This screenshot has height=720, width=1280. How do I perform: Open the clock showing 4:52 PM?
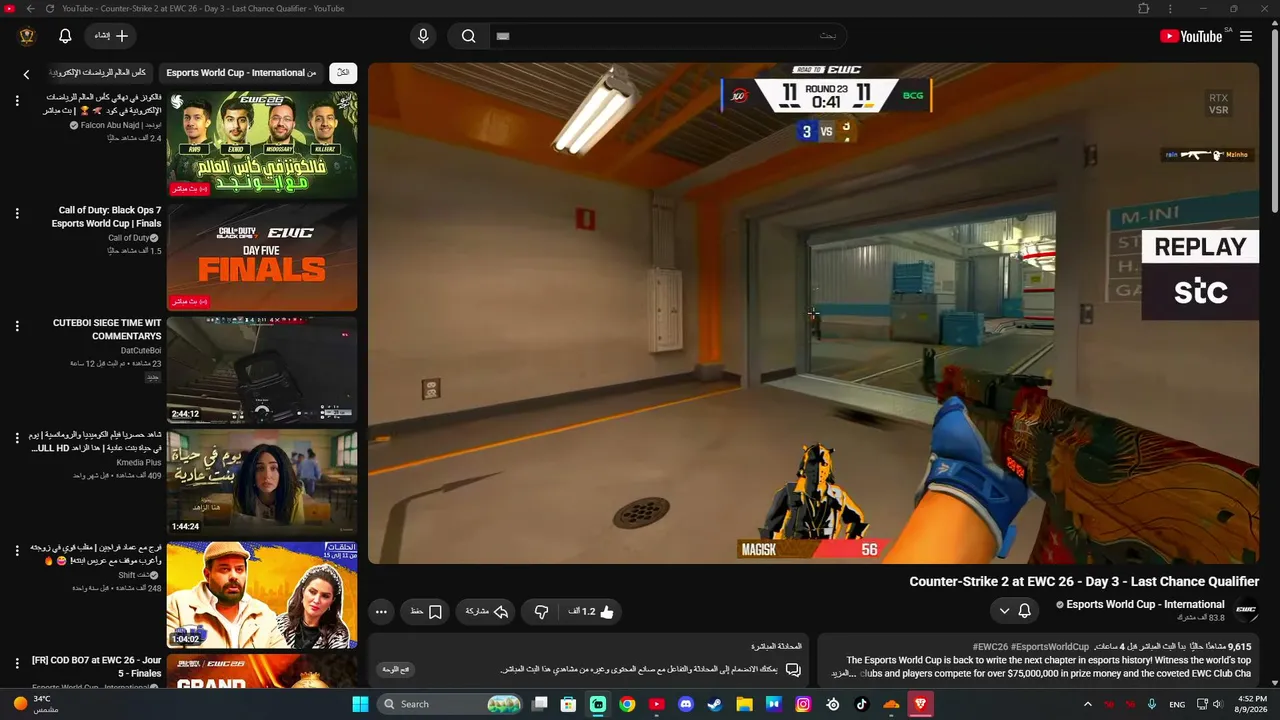pos(1252,704)
